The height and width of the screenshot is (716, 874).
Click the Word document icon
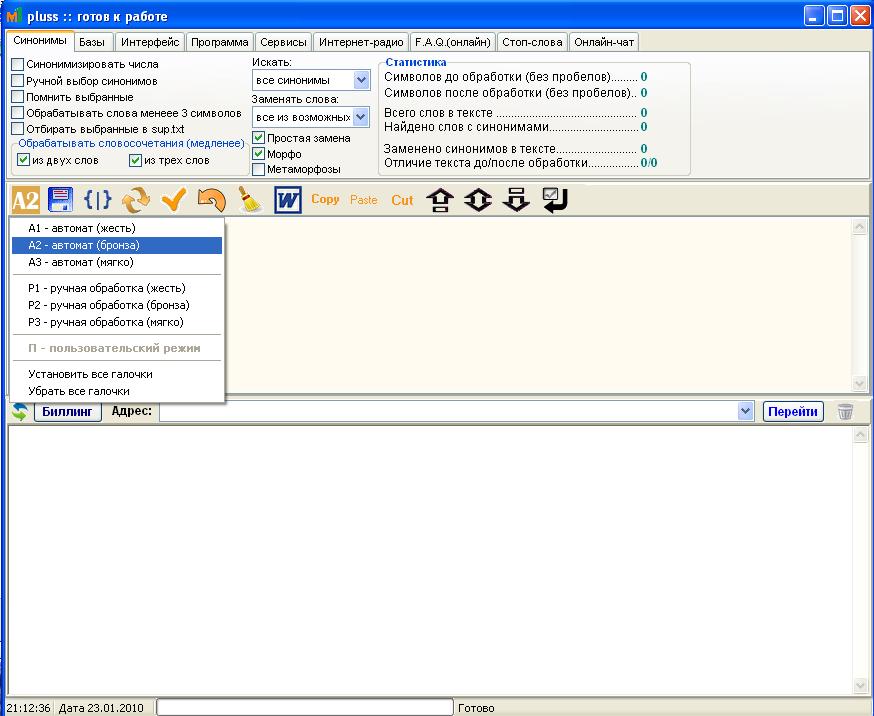coord(288,200)
